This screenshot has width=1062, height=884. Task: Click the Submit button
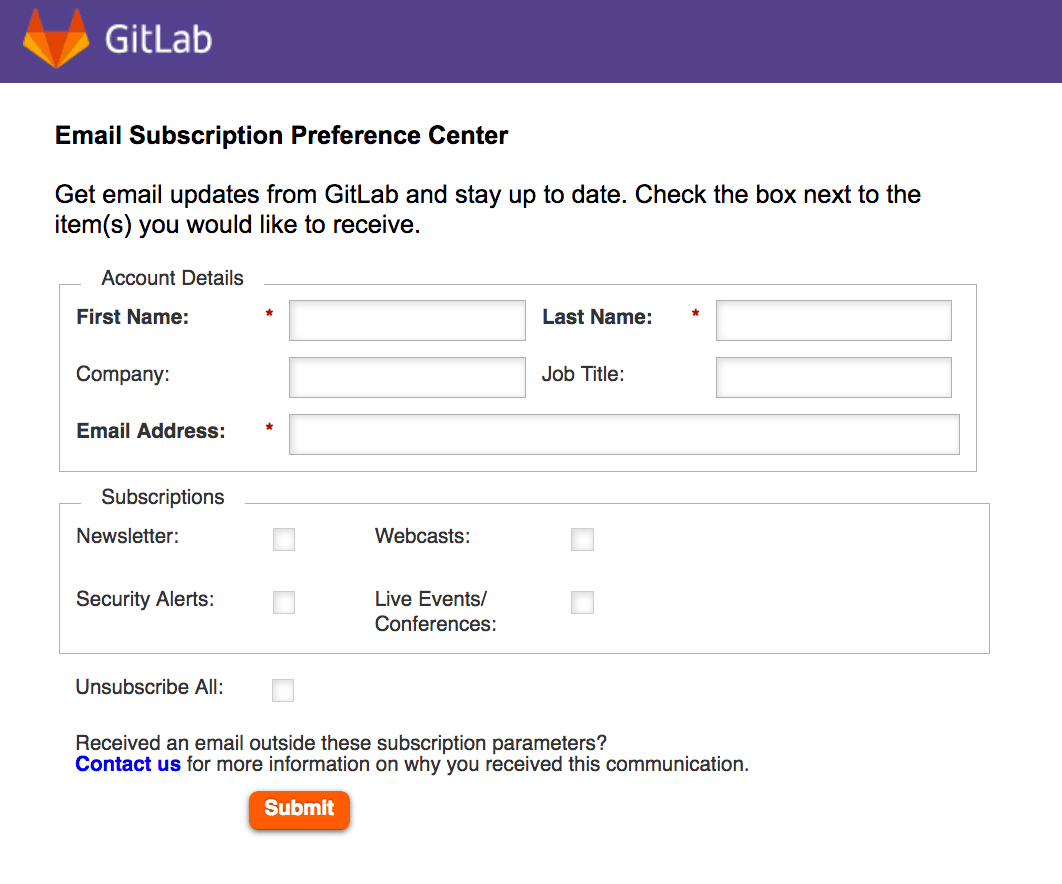[x=299, y=810]
